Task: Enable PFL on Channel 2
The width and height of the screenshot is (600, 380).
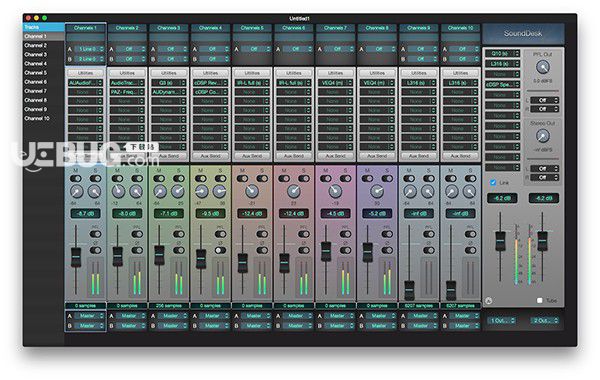Action: coord(137,234)
